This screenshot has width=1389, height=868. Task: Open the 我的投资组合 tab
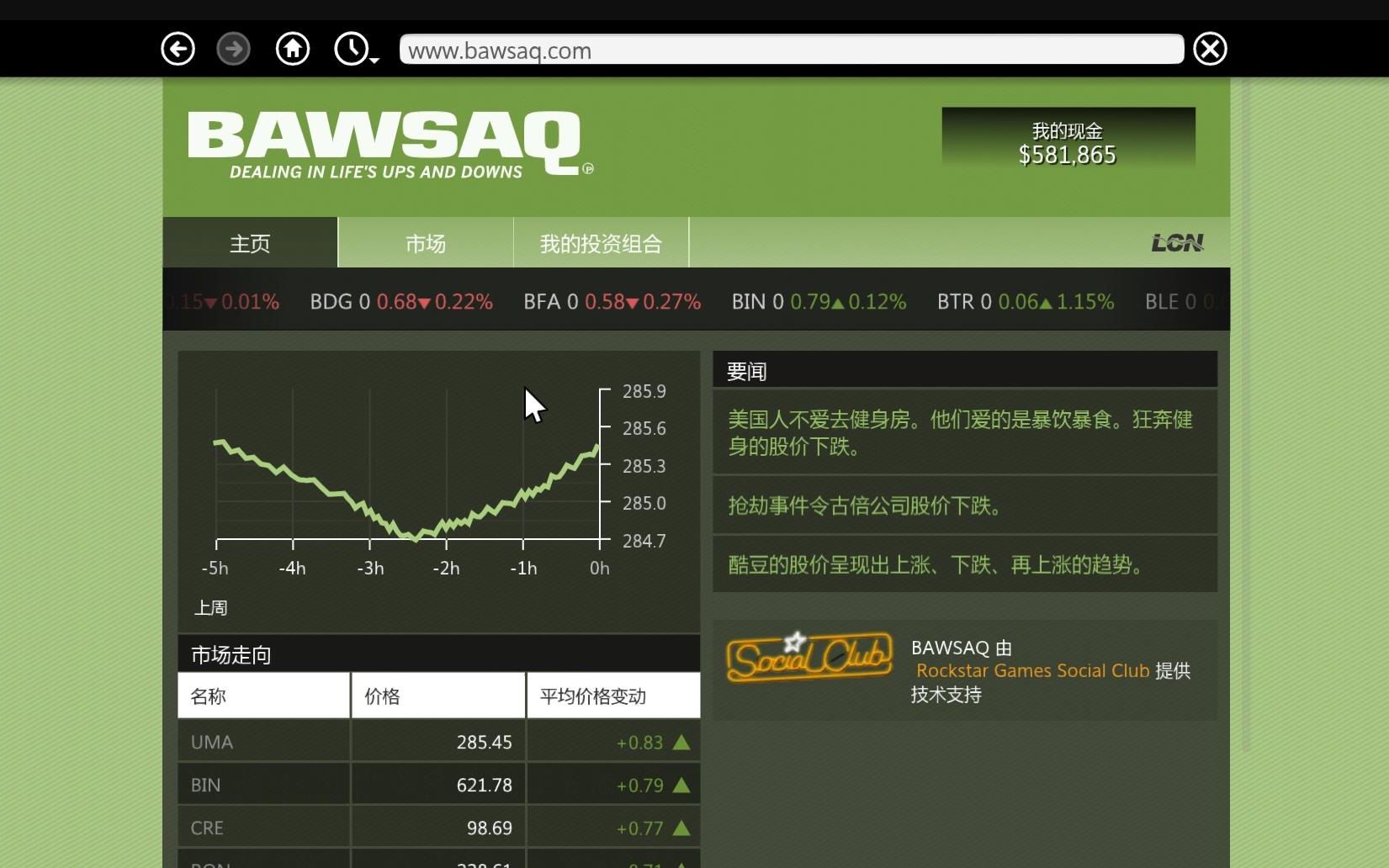(x=601, y=243)
